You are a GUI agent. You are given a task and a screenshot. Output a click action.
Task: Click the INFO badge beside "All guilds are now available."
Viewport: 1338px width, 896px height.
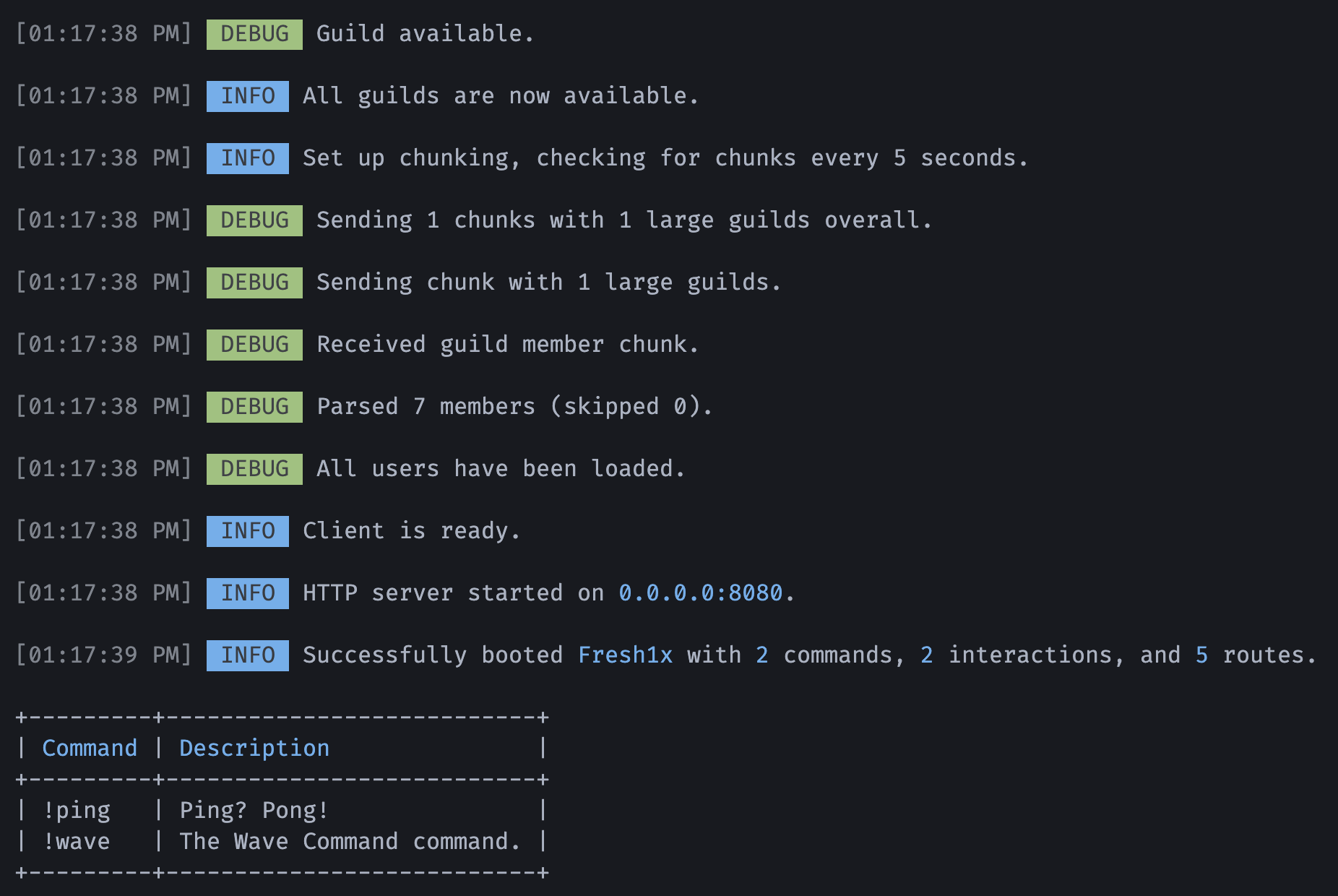pyautogui.click(x=248, y=96)
